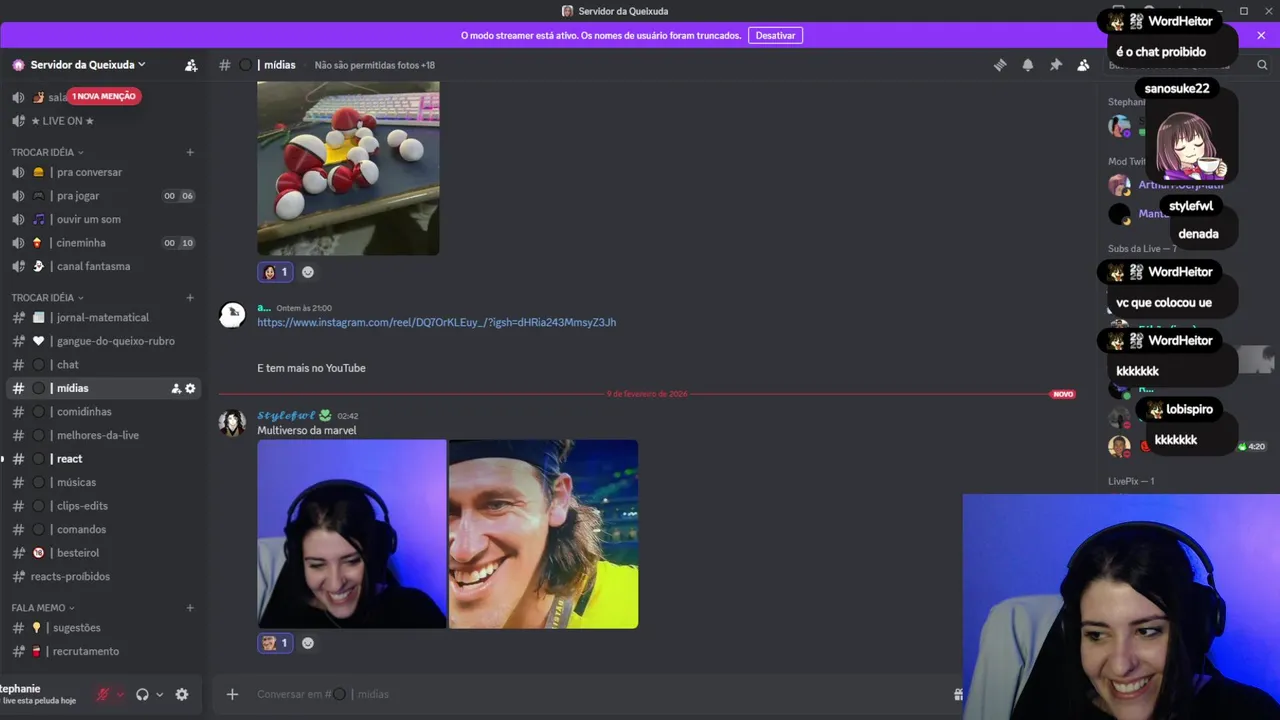1280x720 pixels.
Task: Invite people icon next to server name
Action: [x=191, y=65]
